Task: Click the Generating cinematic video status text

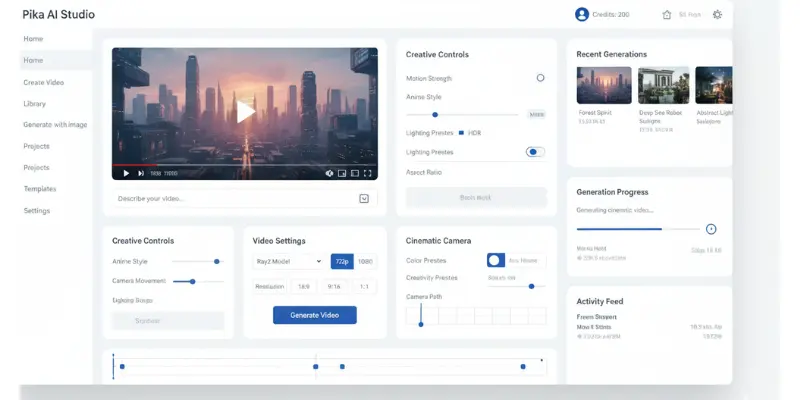Action: (x=615, y=210)
